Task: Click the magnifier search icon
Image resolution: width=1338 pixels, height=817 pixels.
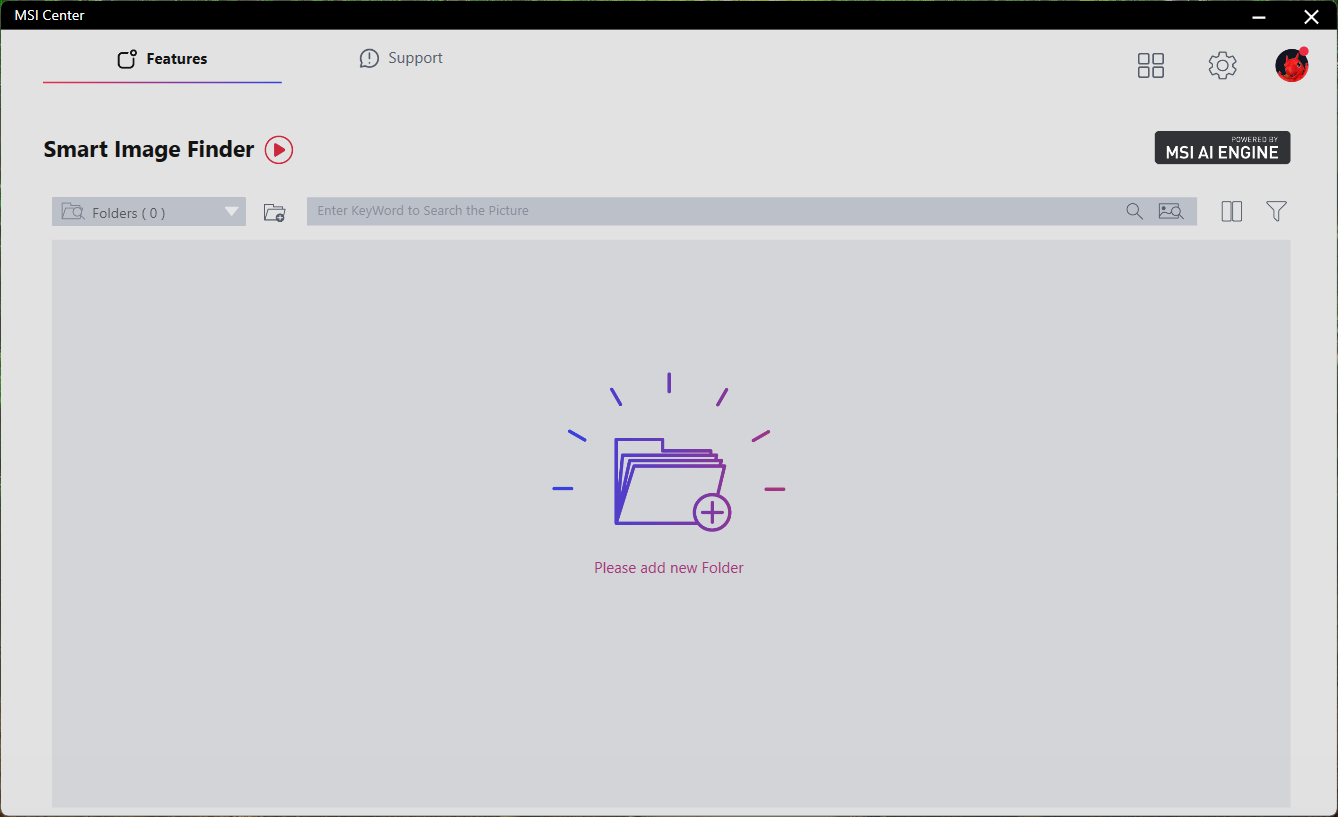Action: pos(1134,211)
